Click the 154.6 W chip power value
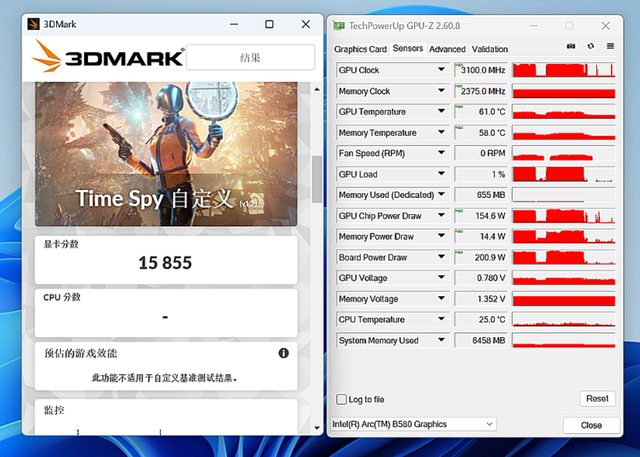Image resolution: width=640 pixels, height=457 pixels. (490, 215)
